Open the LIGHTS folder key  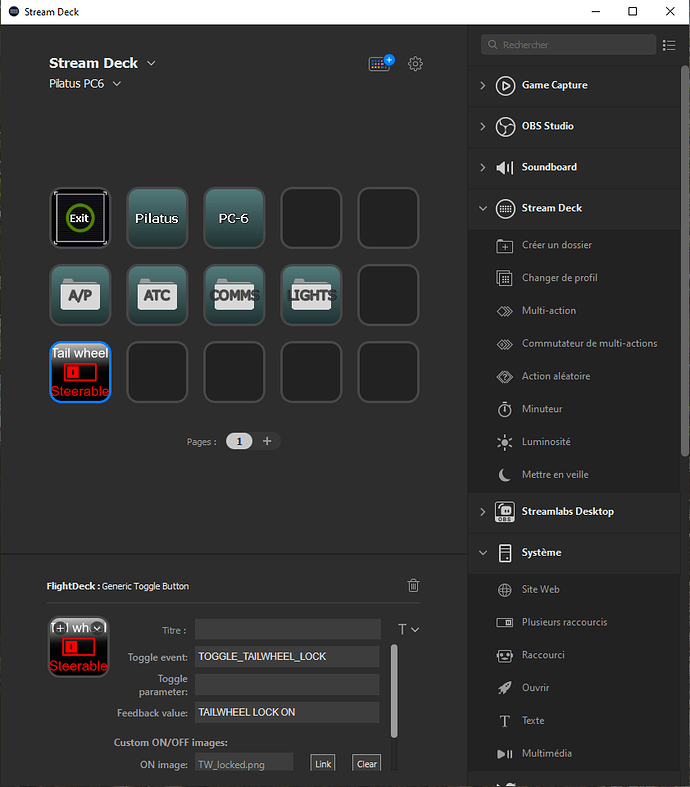311,295
